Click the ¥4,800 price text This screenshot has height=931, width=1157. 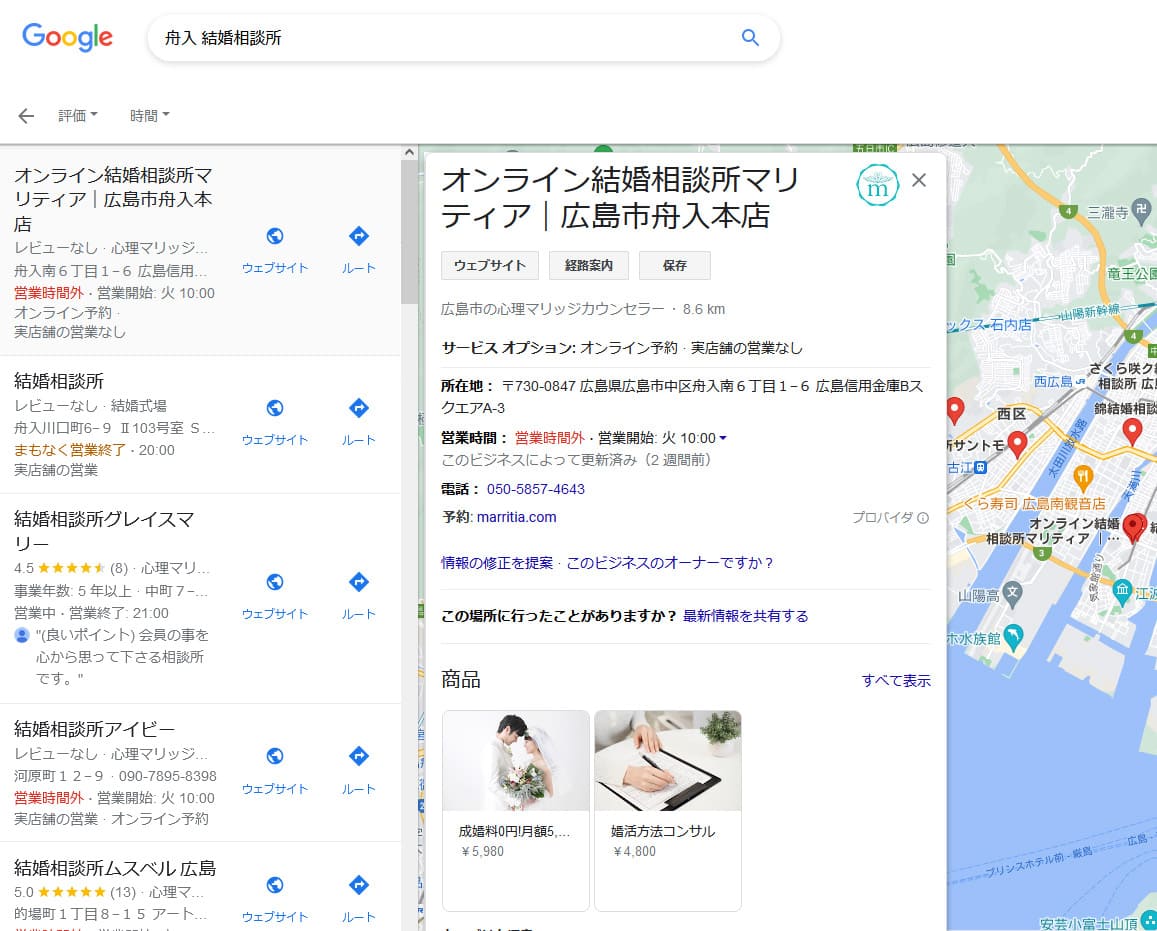coord(634,851)
